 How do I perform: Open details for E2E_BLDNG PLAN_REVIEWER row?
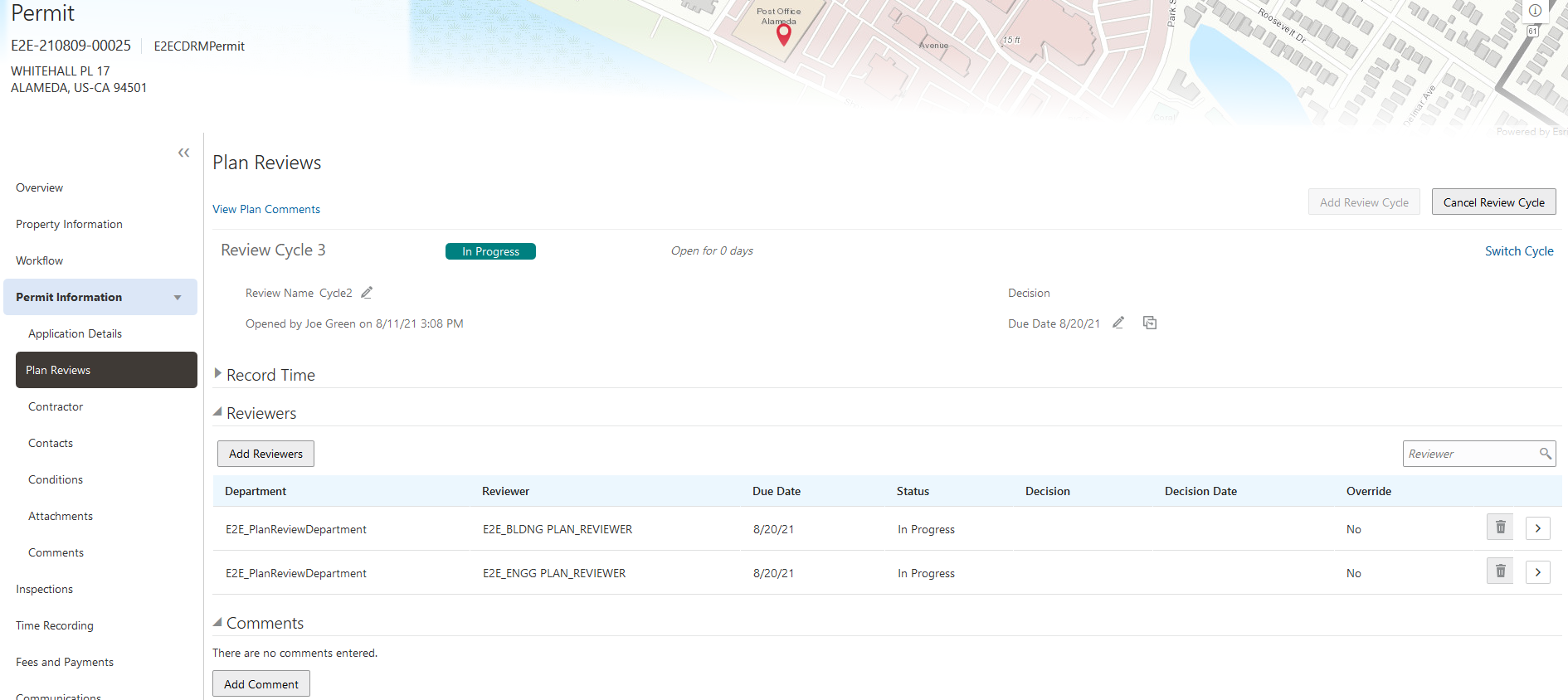pyautogui.click(x=1537, y=528)
